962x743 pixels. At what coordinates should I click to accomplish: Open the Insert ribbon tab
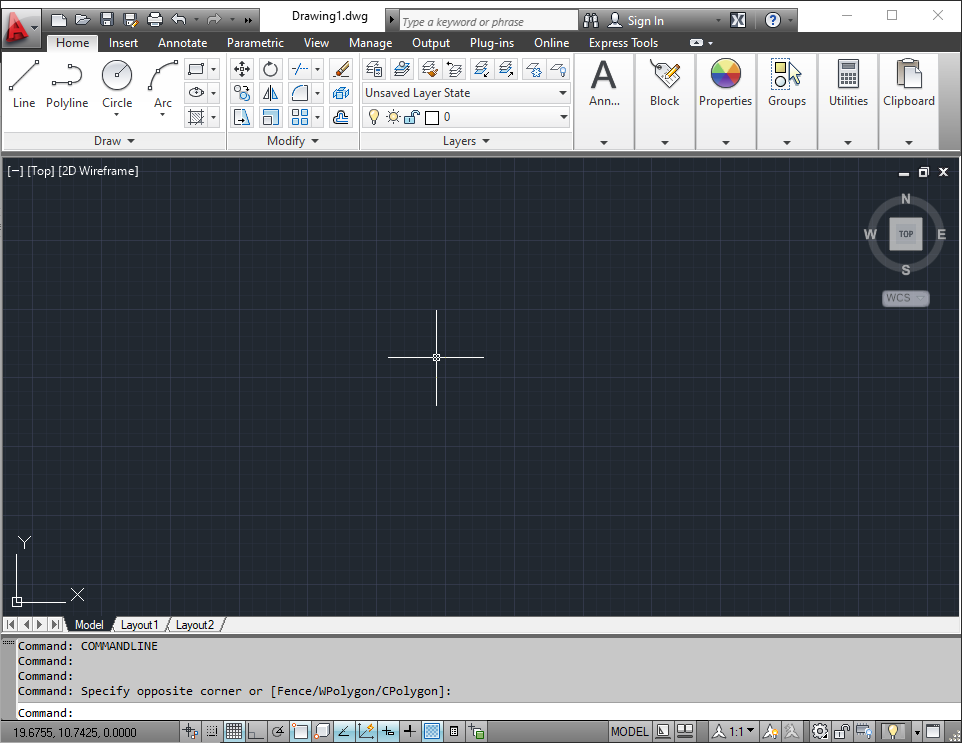pos(123,43)
